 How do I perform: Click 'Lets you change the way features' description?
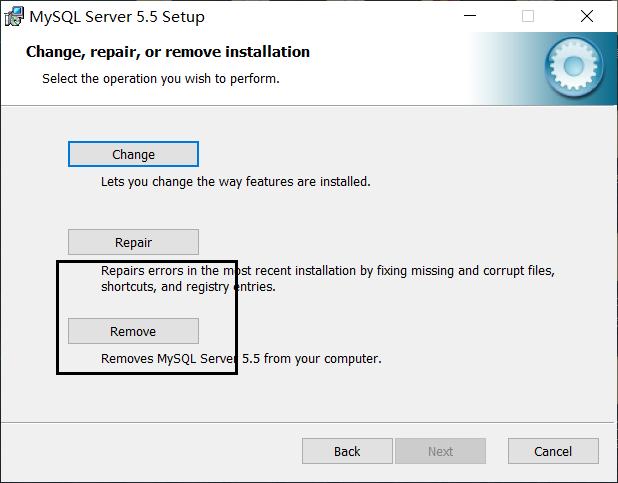(x=236, y=182)
